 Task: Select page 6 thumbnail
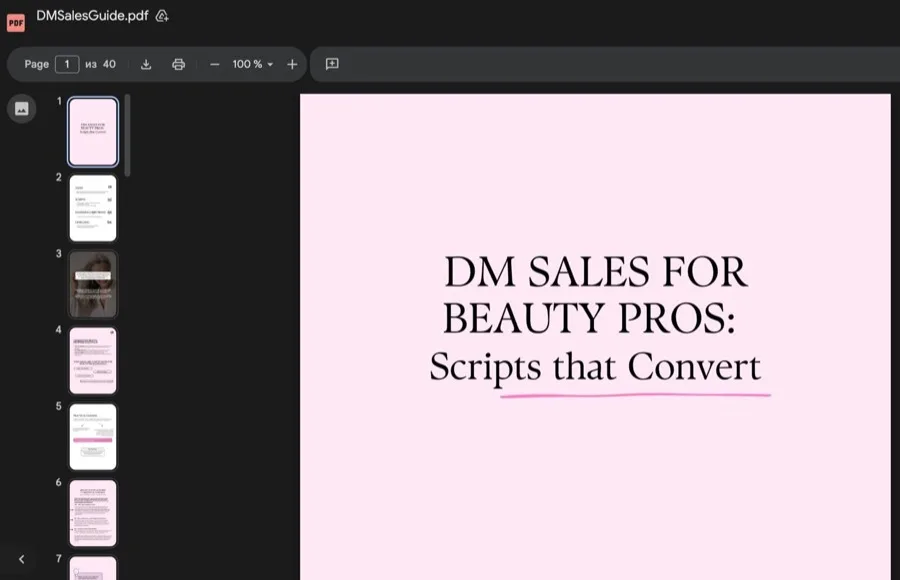coord(93,513)
